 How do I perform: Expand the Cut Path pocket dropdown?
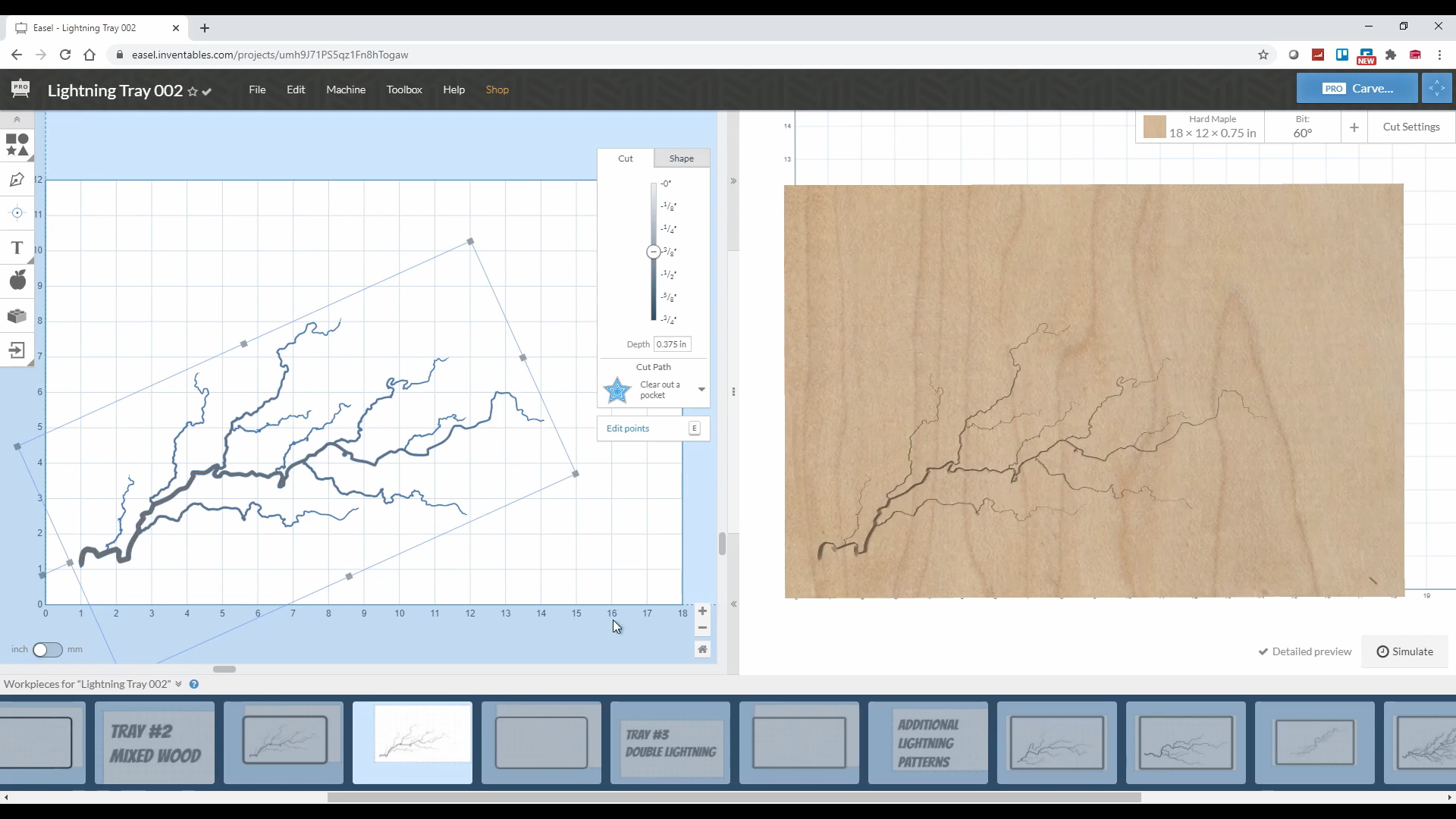click(701, 390)
